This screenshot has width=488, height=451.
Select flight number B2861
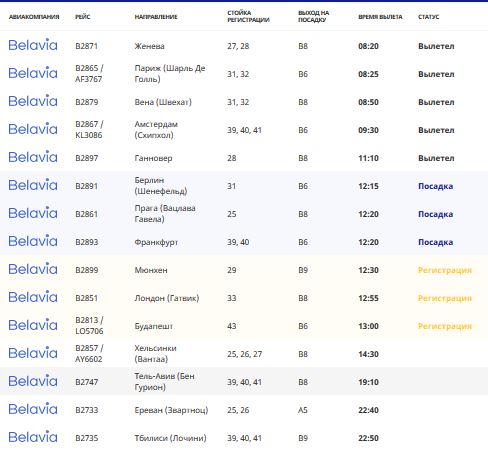(x=86, y=214)
